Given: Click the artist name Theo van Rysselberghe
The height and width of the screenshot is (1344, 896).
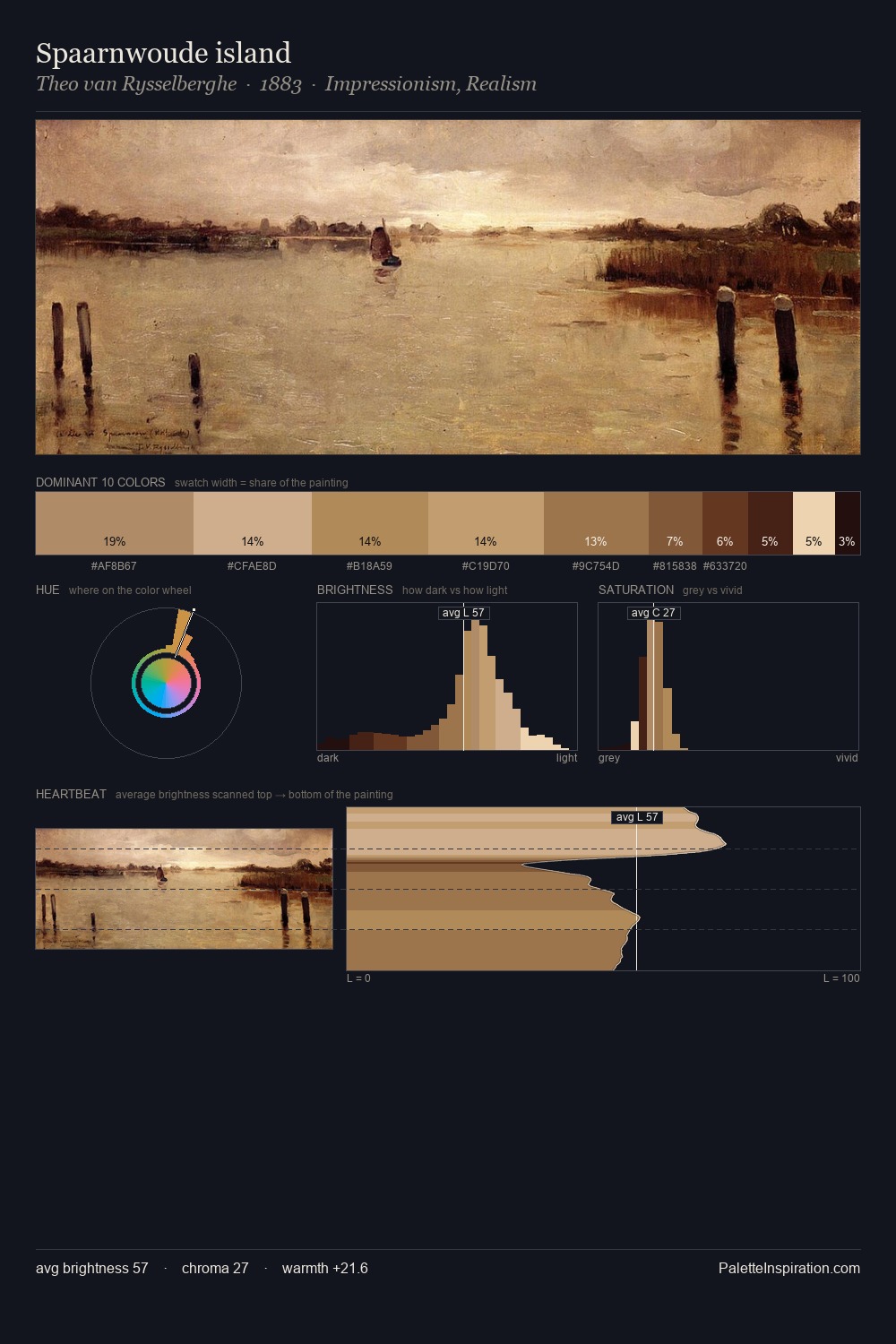Looking at the screenshot, I should (x=136, y=84).
